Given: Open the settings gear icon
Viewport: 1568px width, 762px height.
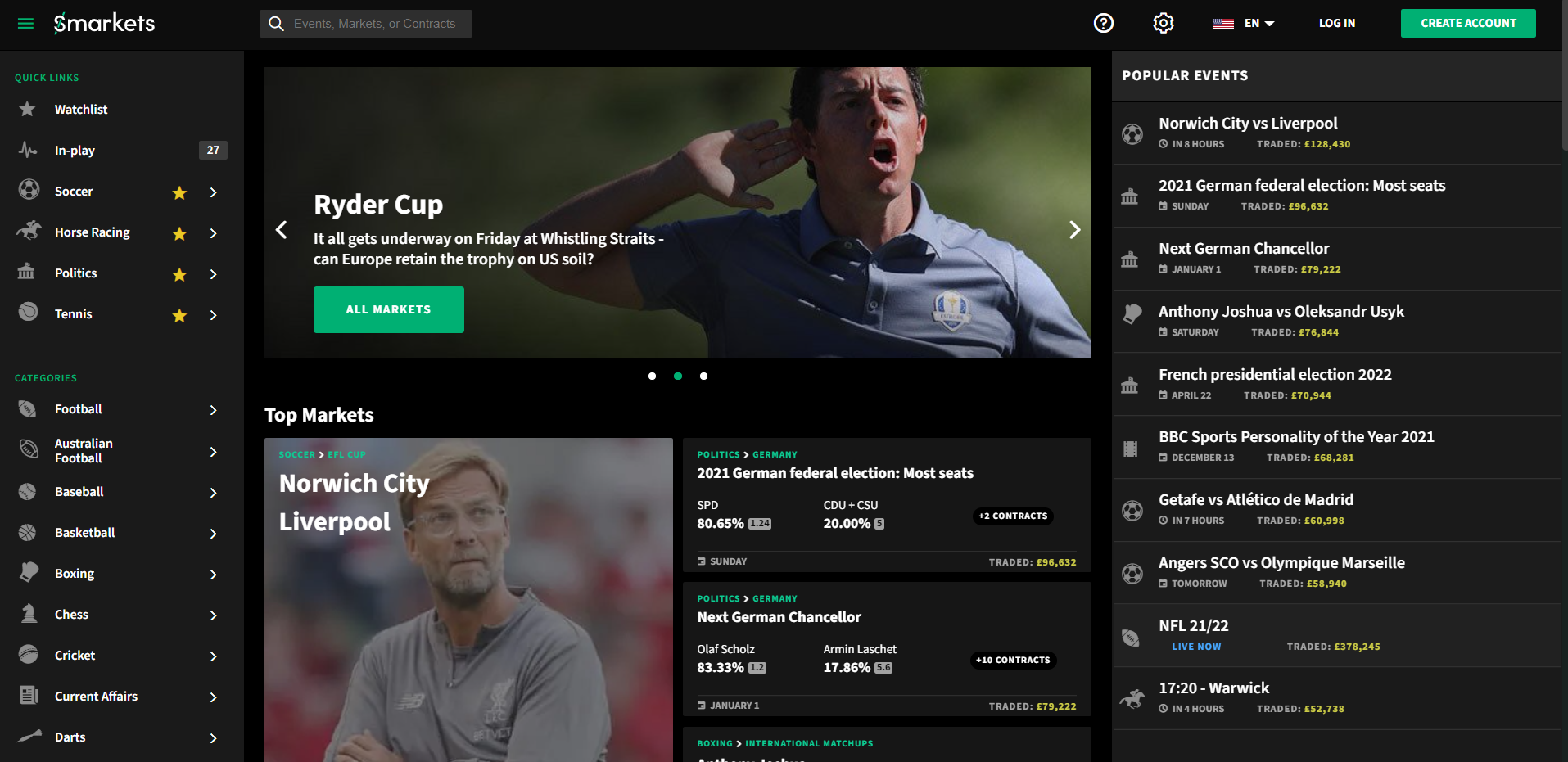Looking at the screenshot, I should pos(1164,23).
